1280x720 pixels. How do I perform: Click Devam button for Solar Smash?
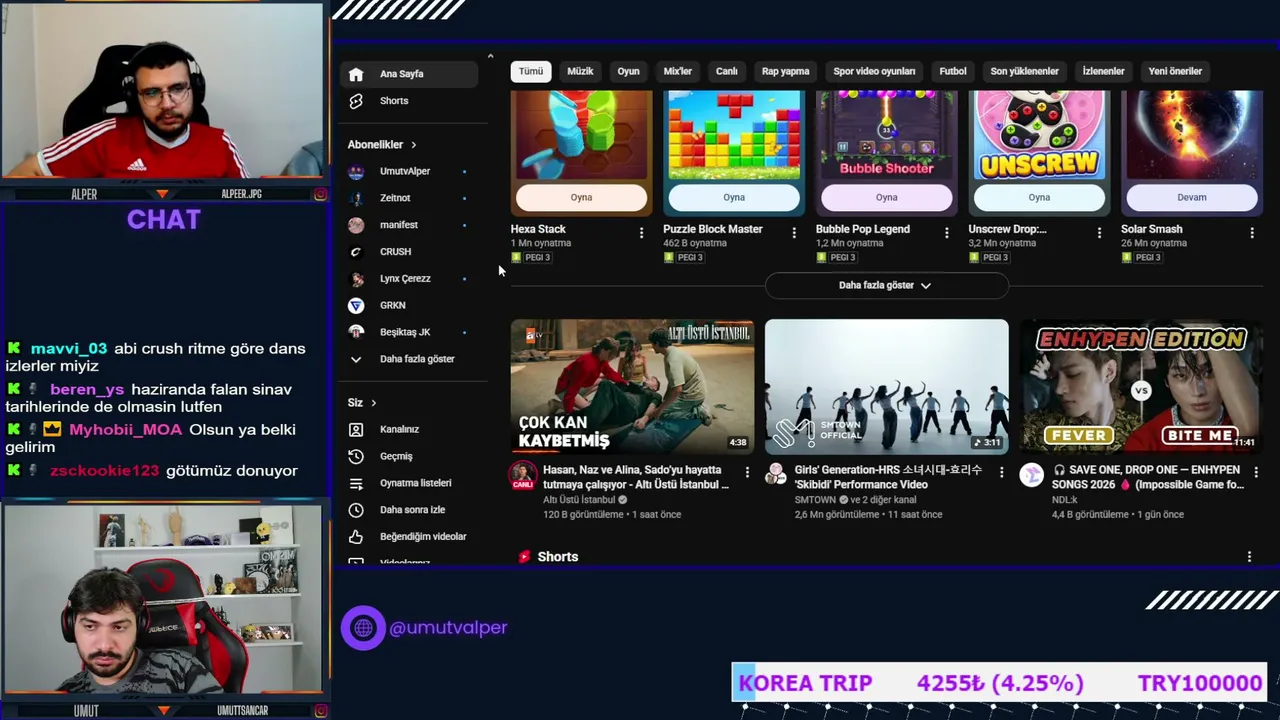click(1192, 198)
